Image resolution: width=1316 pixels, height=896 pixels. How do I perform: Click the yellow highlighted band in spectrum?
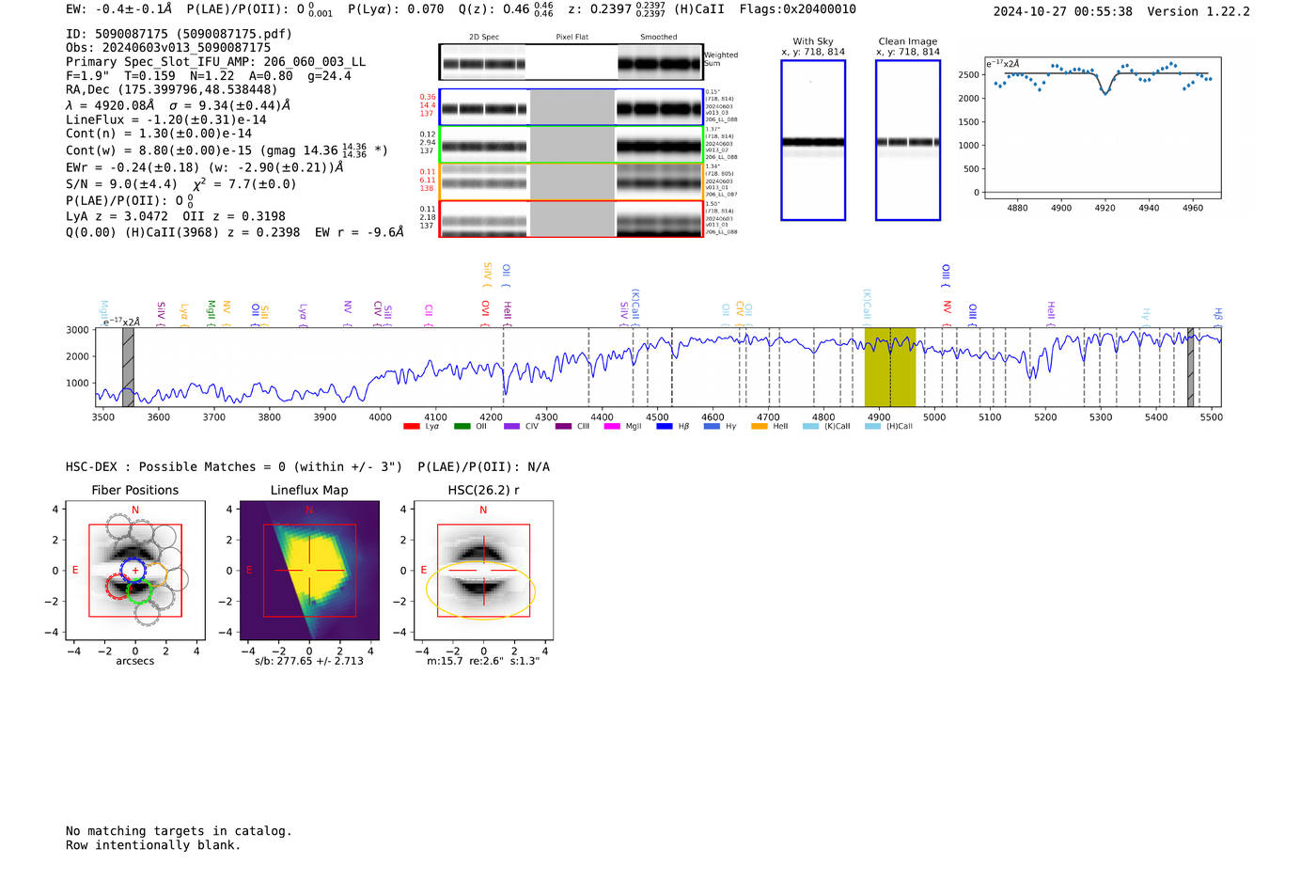click(x=890, y=368)
